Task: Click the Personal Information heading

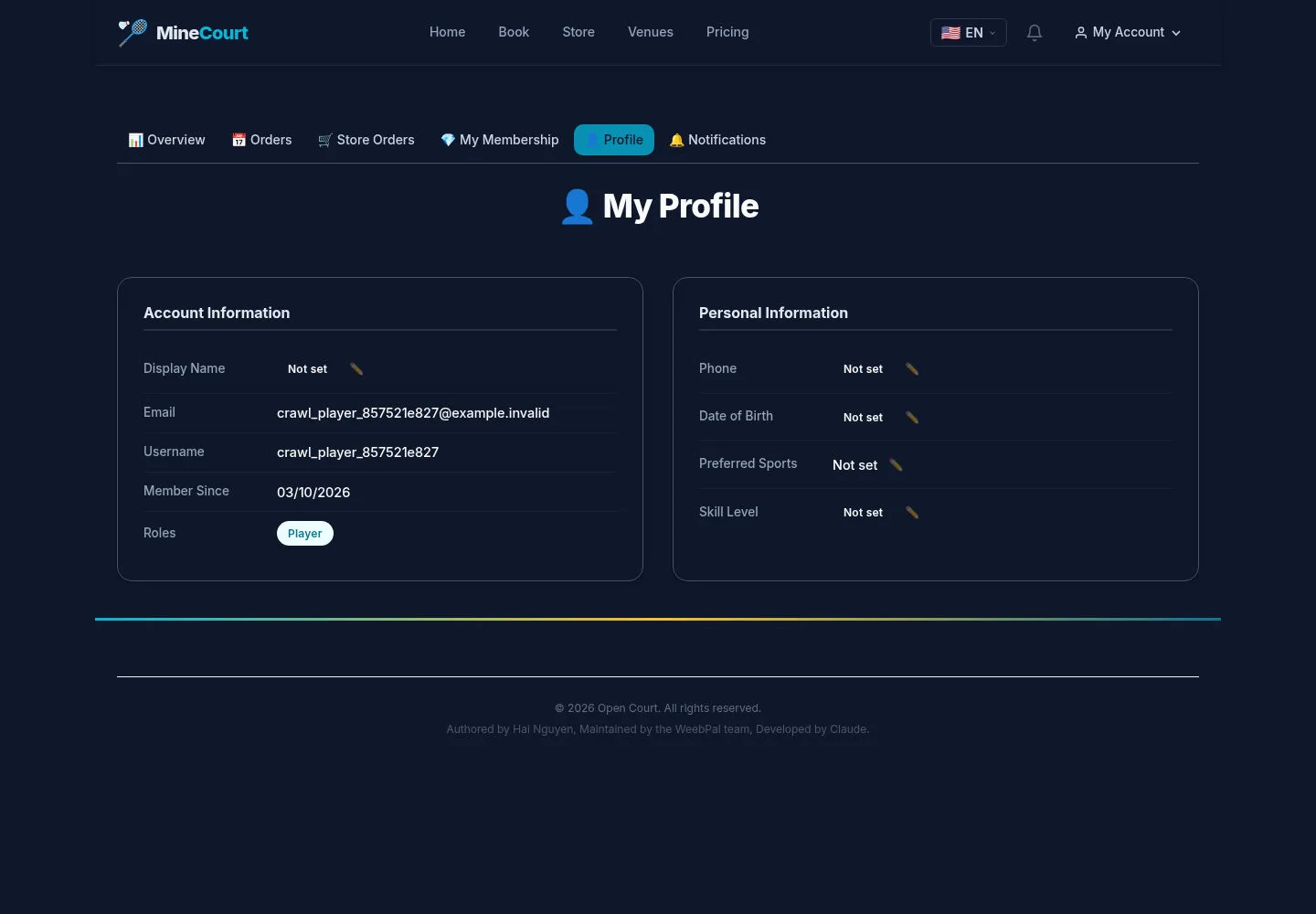Action: point(773,313)
